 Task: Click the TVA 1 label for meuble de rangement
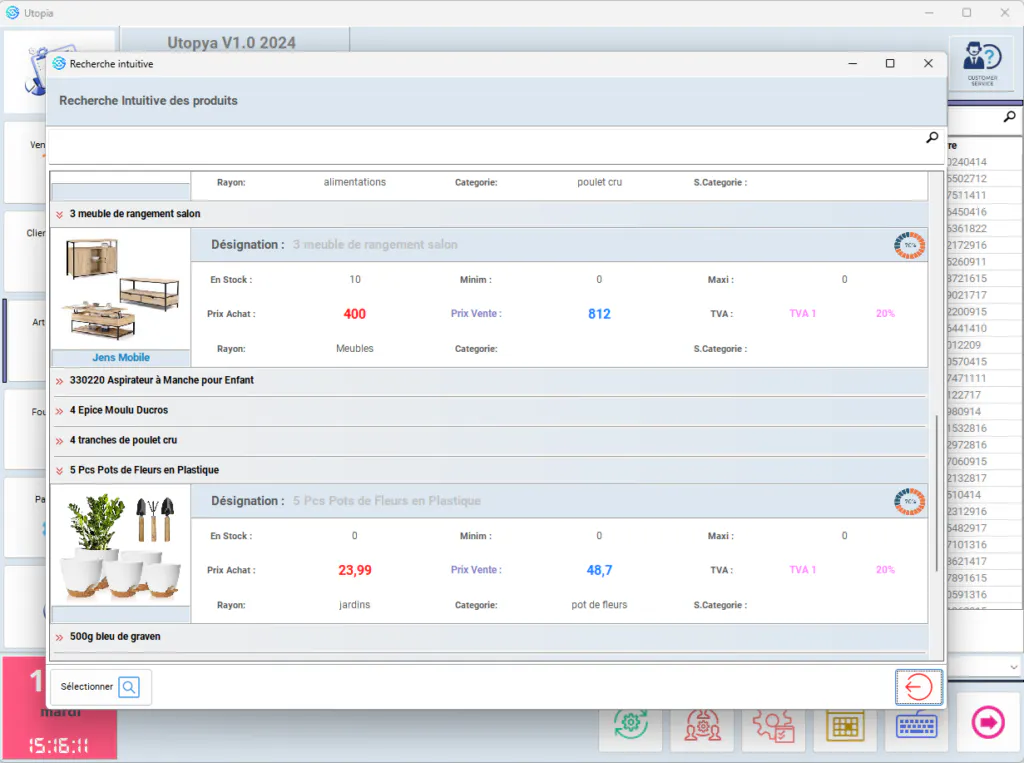click(803, 314)
